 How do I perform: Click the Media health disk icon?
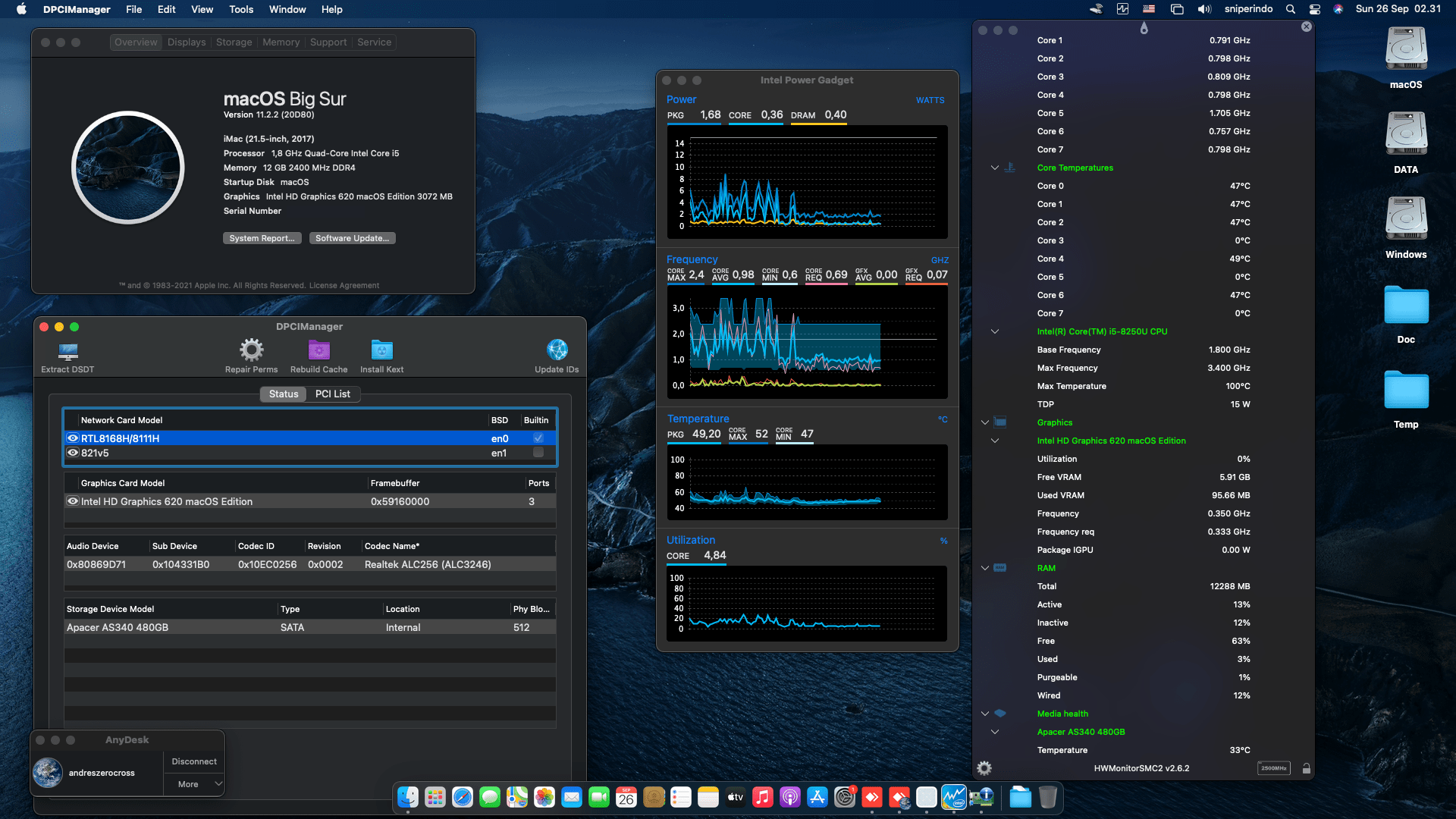[1000, 714]
